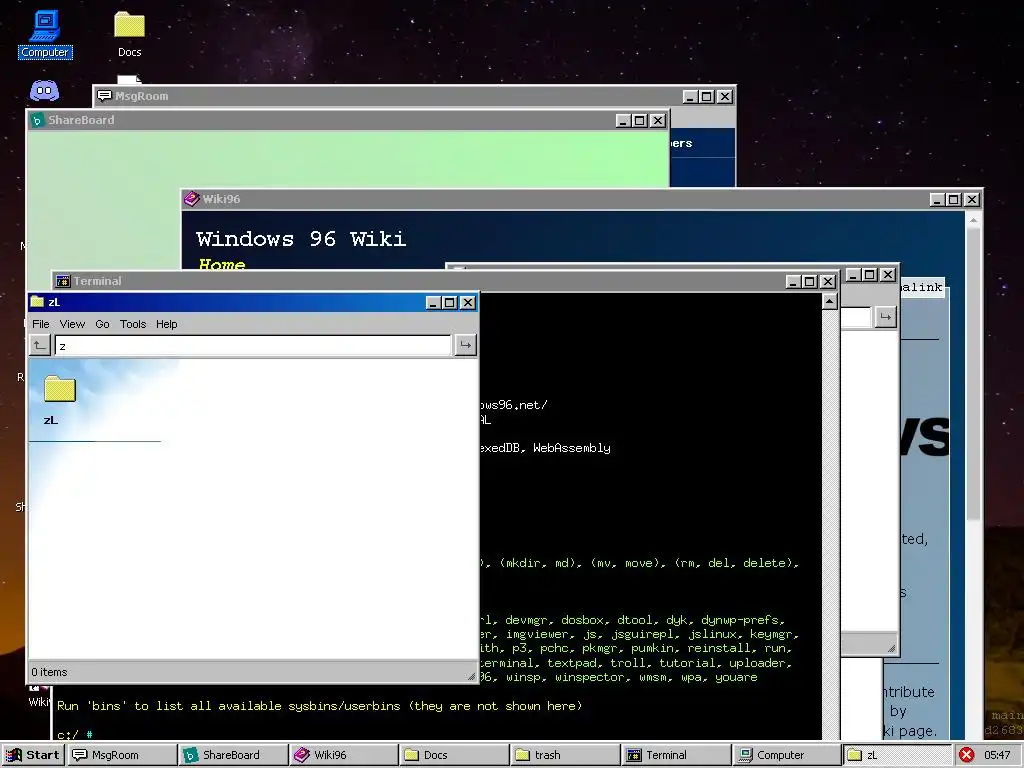Open the Help menu in zL explorer
Viewport: 1024px width, 768px height.
pyautogui.click(x=167, y=324)
